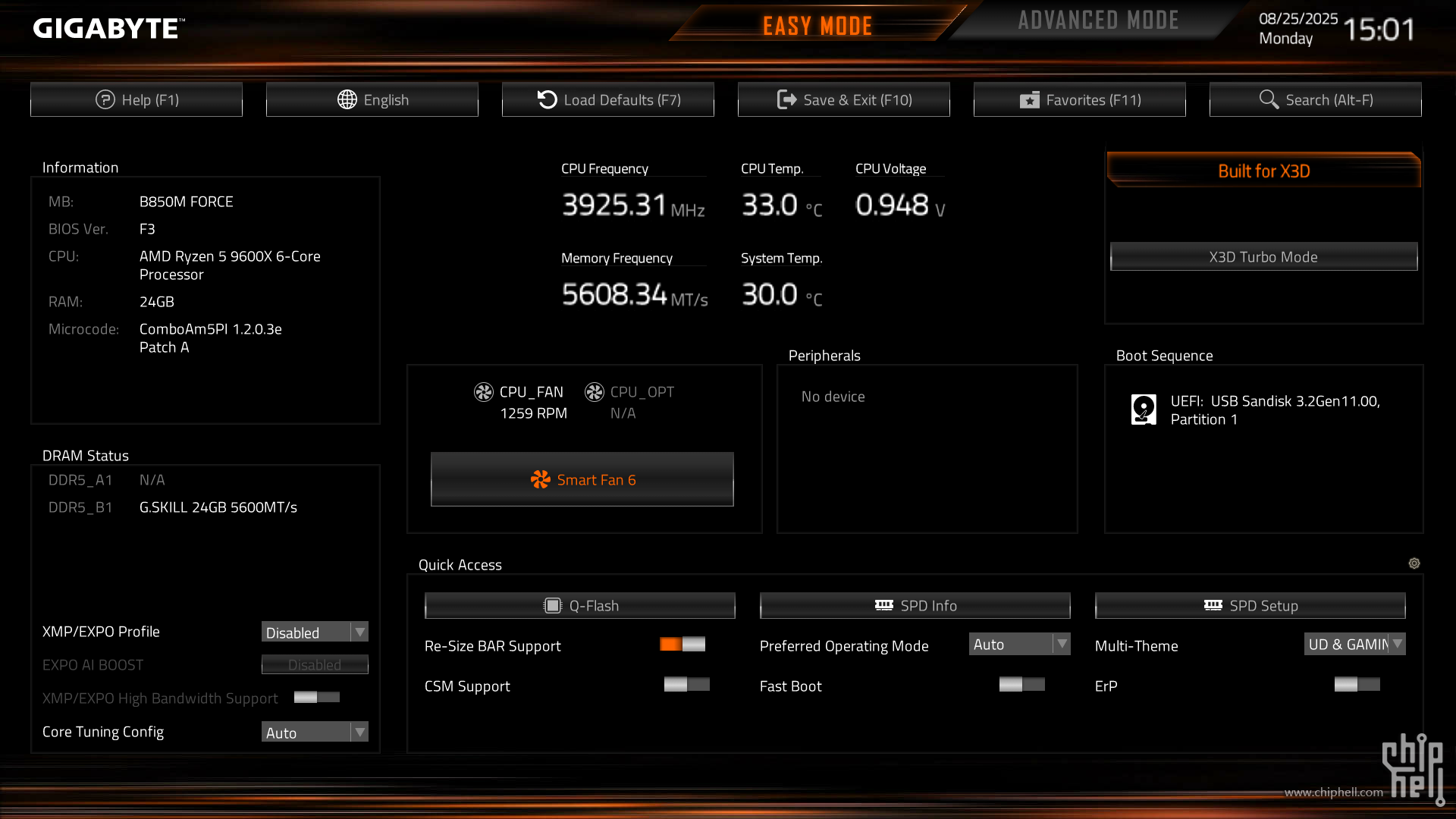Open the XMP/EXPO Profile dropdown
Screen dimensions: 1456x819
[x=315, y=632]
